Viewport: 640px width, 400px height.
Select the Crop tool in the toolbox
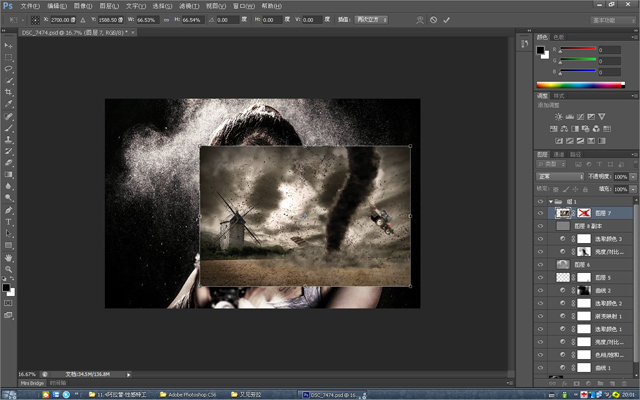coord(9,93)
